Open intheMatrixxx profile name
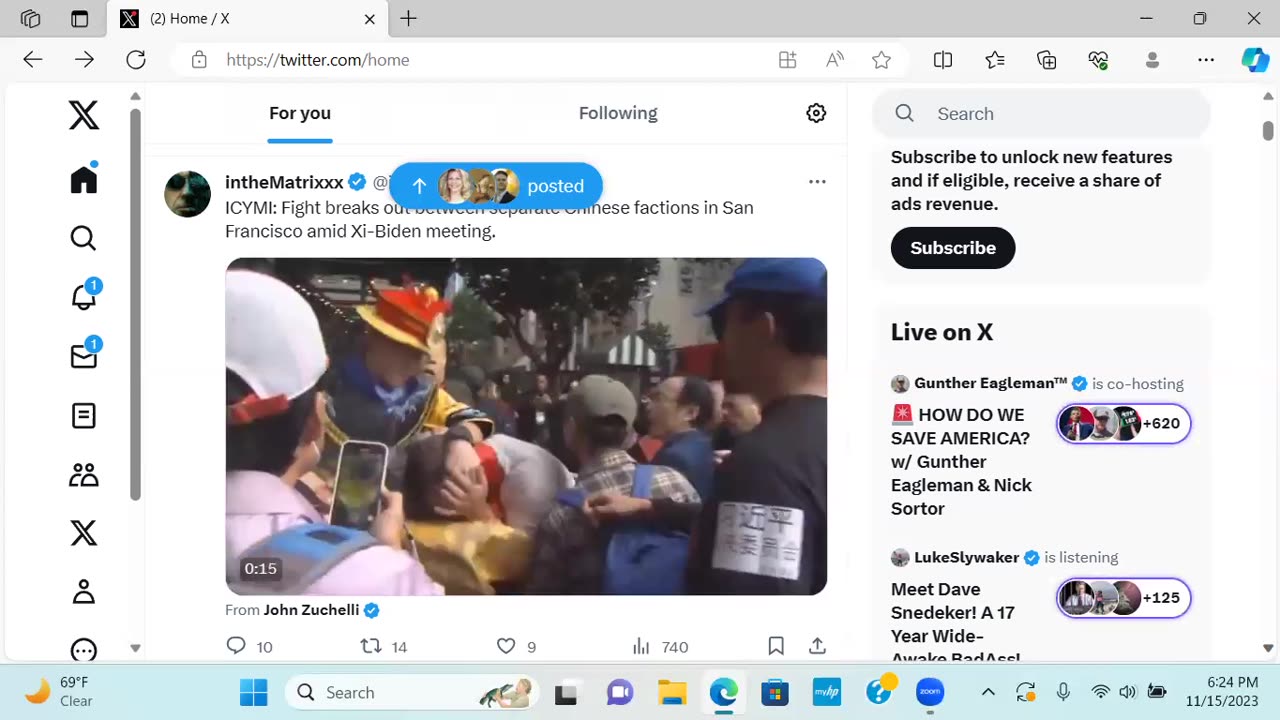This screenshot has width=1280, height=720. coord(284,182)
